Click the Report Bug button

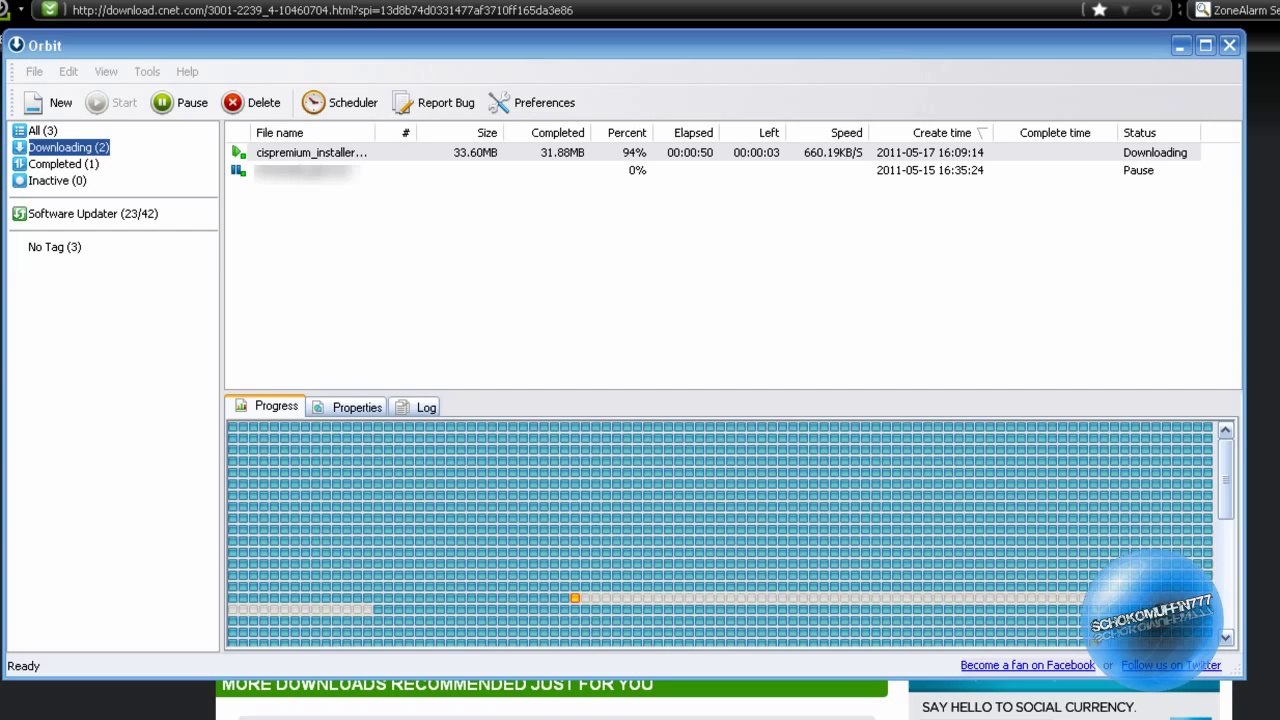tap(433, 103)
